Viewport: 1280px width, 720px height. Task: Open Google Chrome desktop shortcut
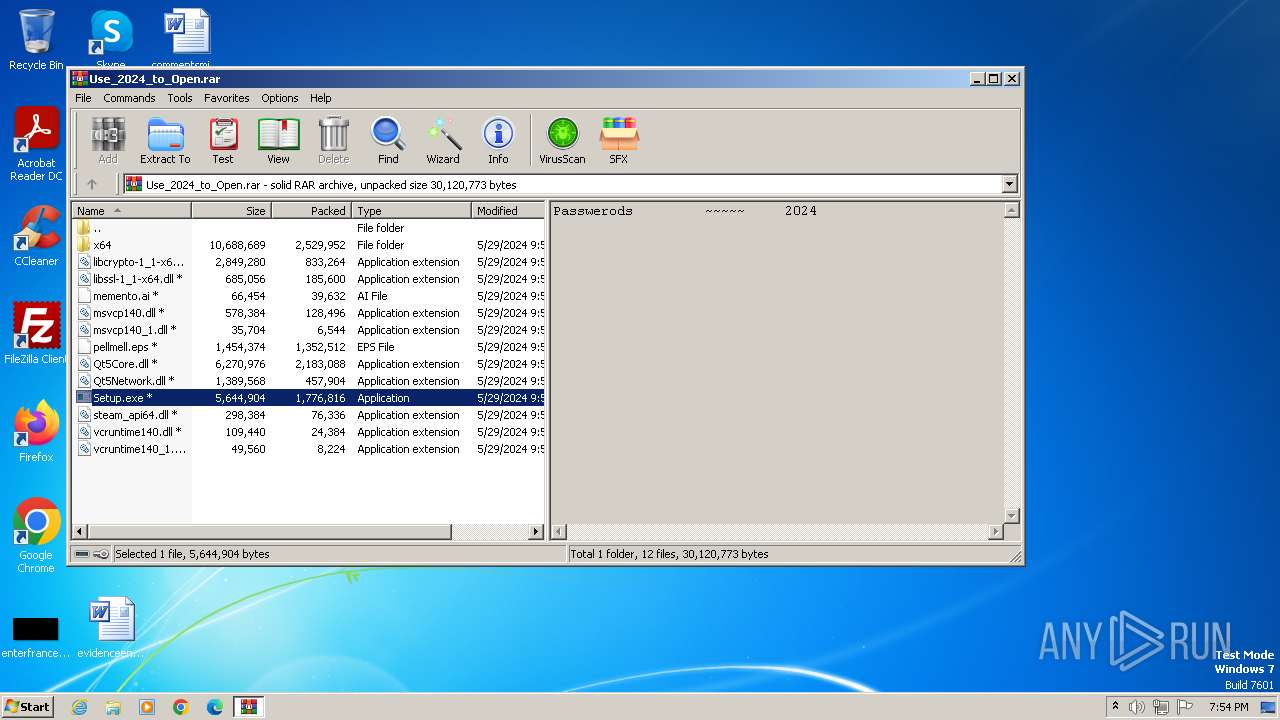(36, 536)
